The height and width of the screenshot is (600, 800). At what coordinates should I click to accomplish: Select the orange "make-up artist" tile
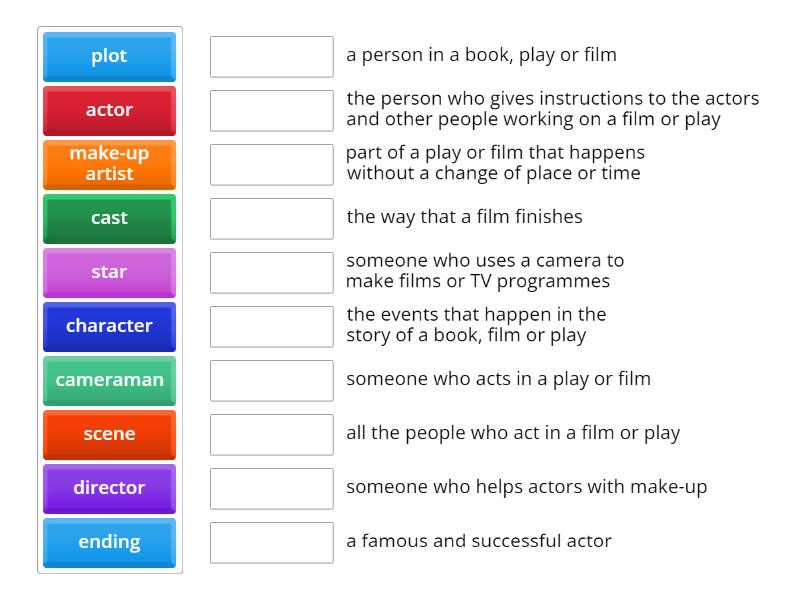[109, 165]
